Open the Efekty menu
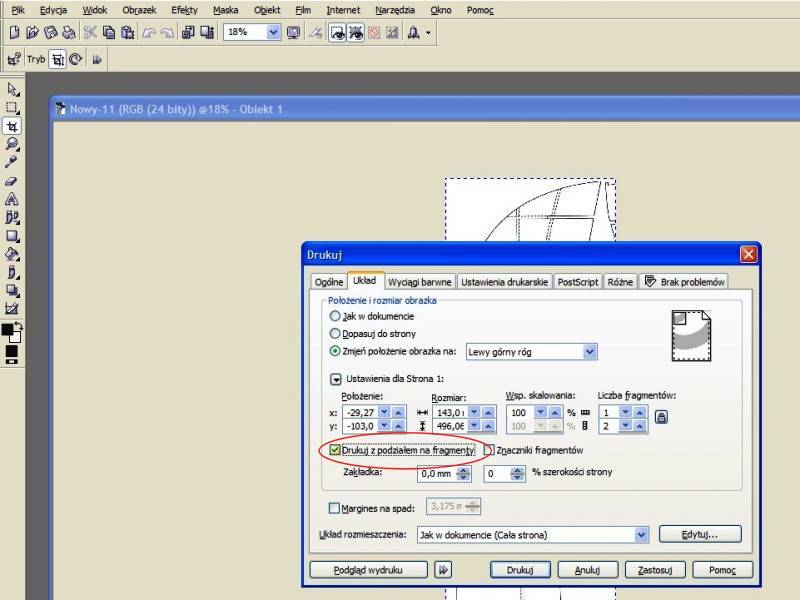This screenshot has width=800, height=600. tap(184, 9)
